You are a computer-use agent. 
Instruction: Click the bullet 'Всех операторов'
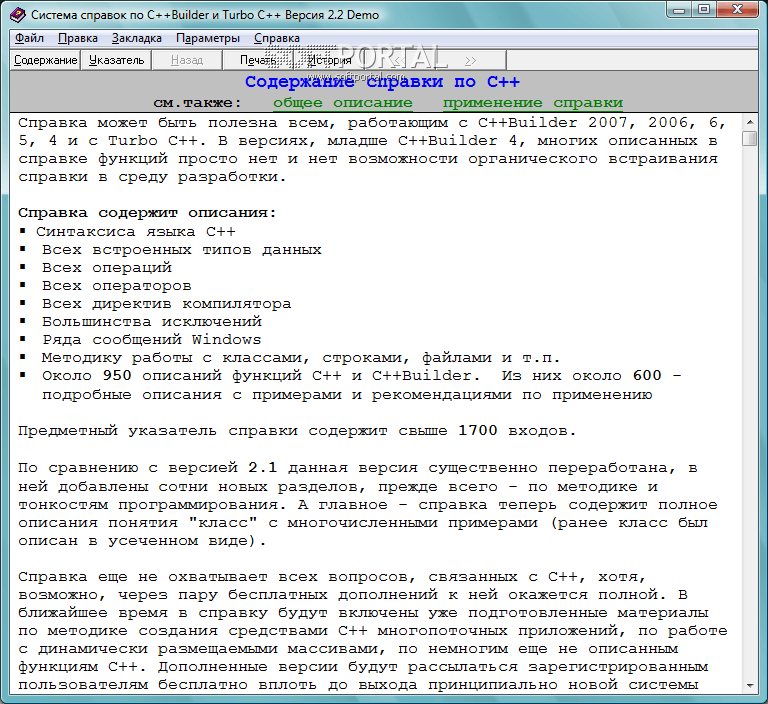(117, 286)
